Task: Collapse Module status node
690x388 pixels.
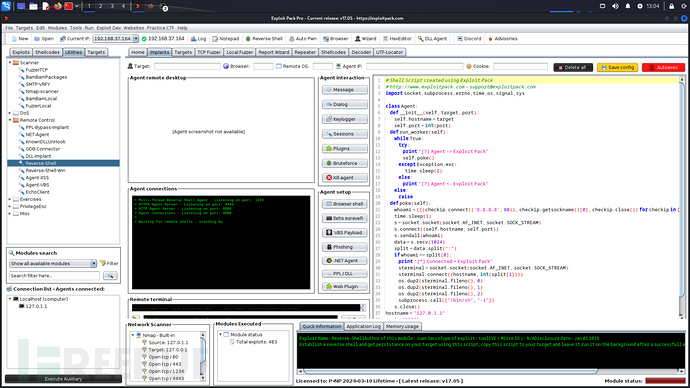Action: [220, 335]
